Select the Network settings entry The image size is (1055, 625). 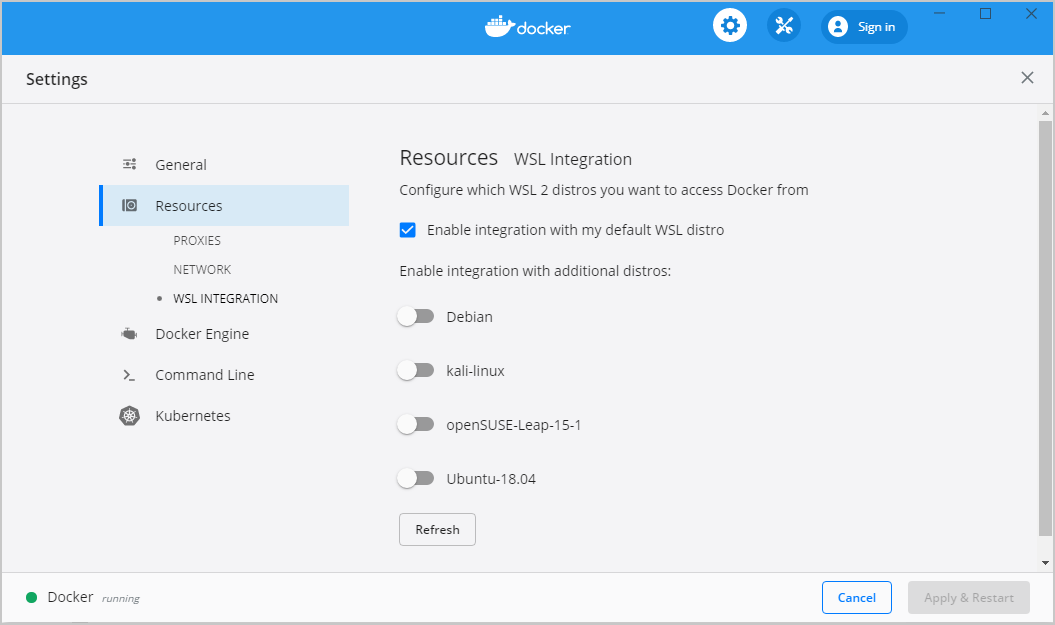click(202, 269)
